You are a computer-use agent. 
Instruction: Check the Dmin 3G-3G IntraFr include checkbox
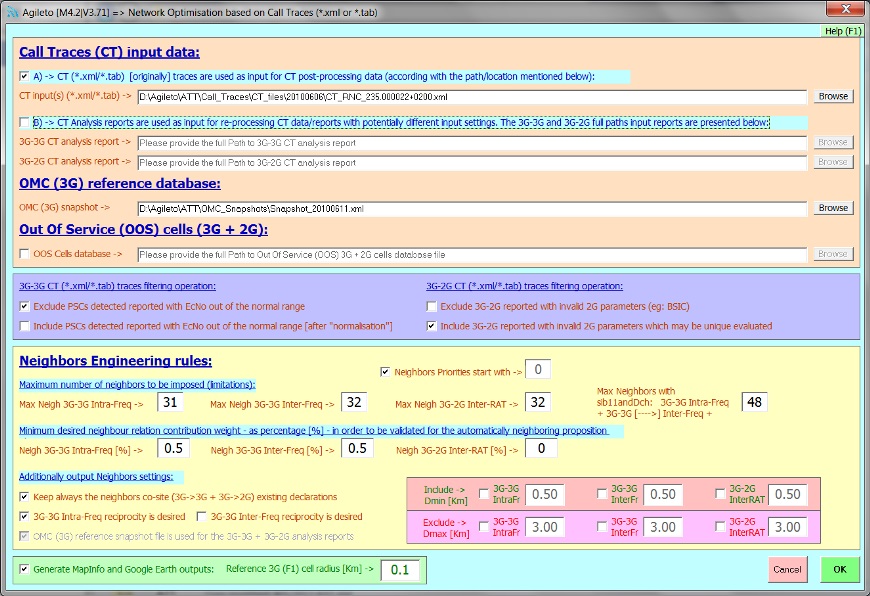(485, 493)
